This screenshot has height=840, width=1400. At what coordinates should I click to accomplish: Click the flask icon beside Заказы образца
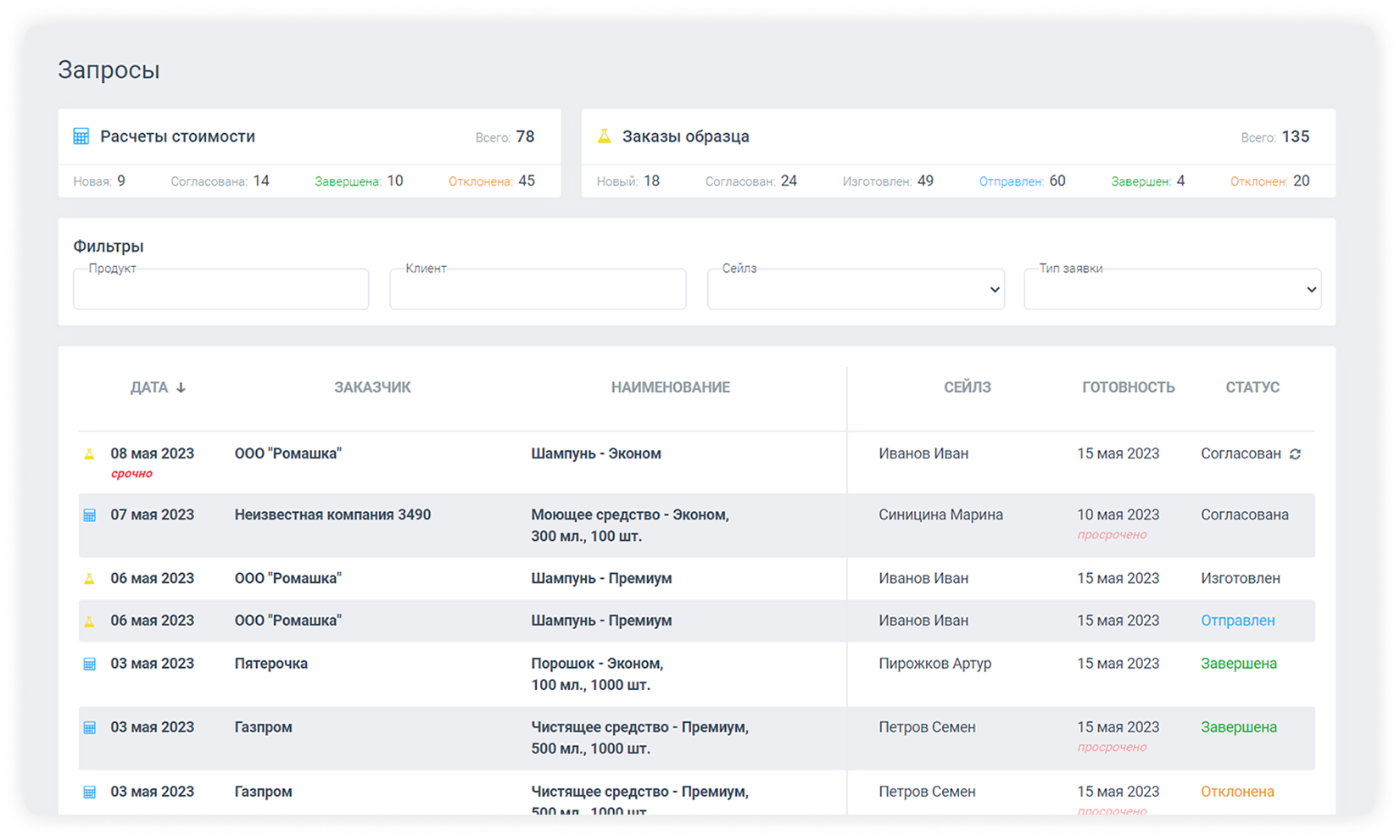pos(604,136)
